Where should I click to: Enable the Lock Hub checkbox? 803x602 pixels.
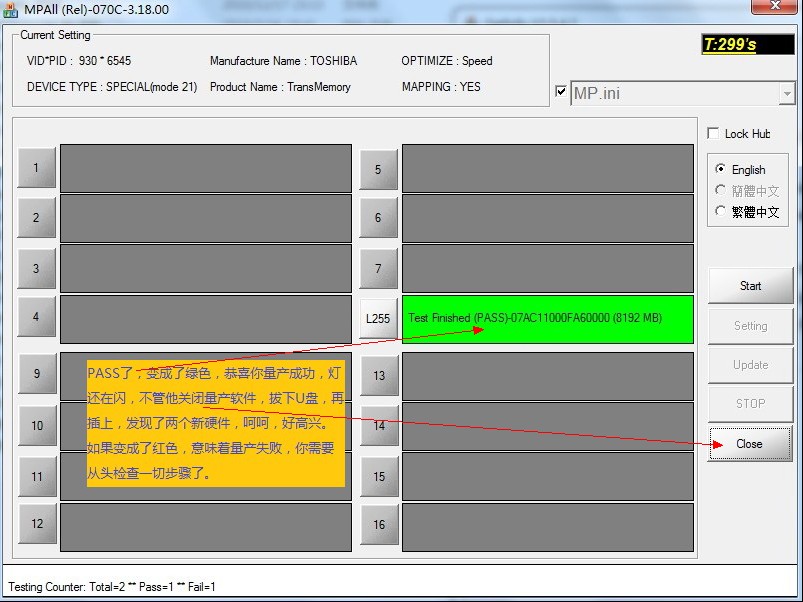[x=715, y=132]
